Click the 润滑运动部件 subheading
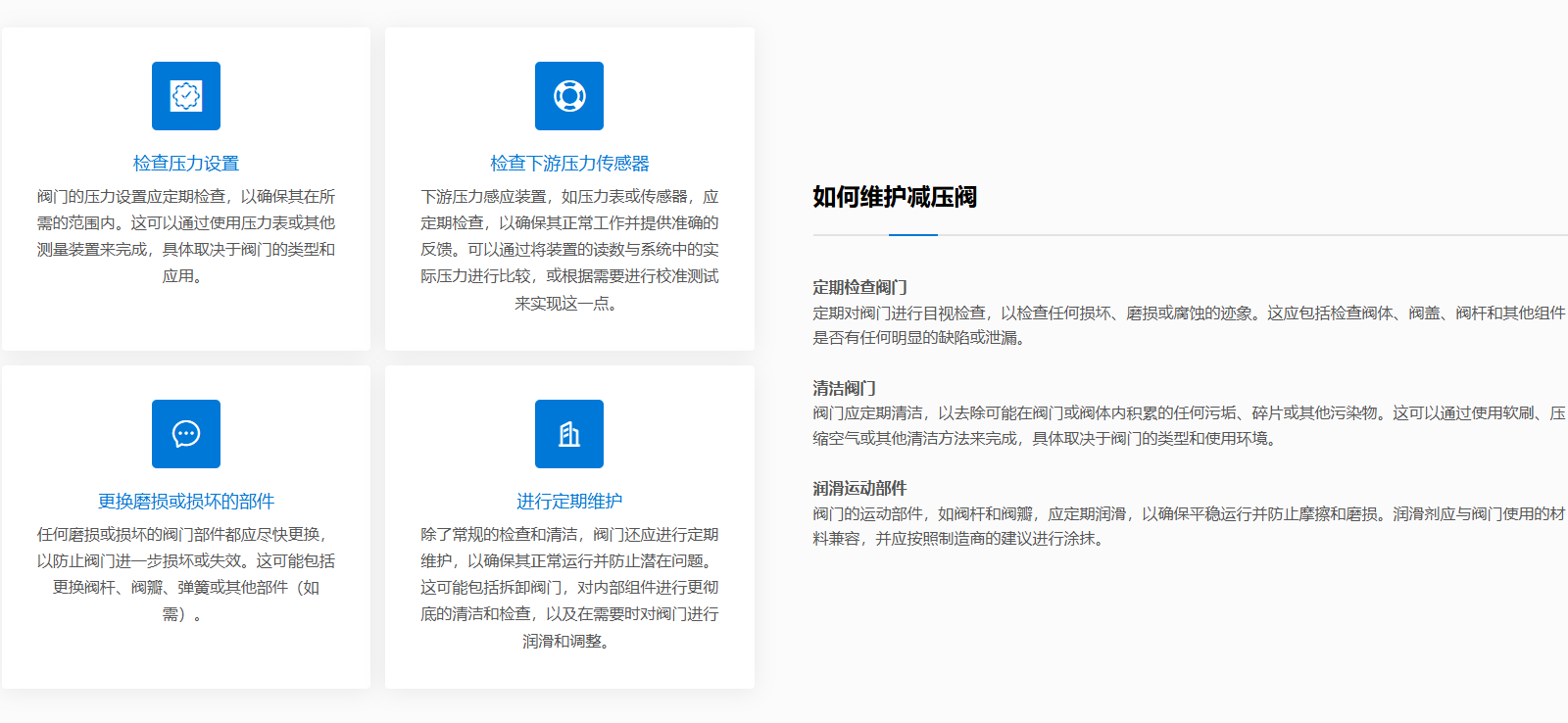 tap(859, 488)
